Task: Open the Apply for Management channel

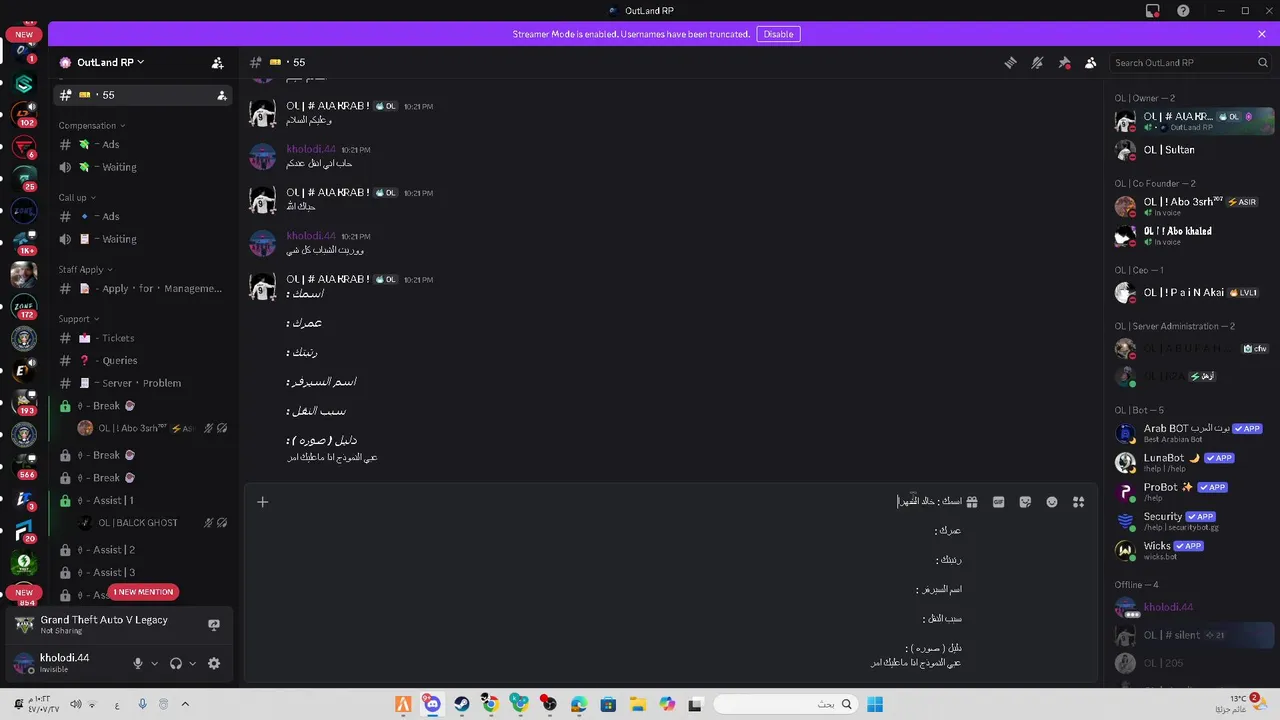Action: tap(143, 288)
